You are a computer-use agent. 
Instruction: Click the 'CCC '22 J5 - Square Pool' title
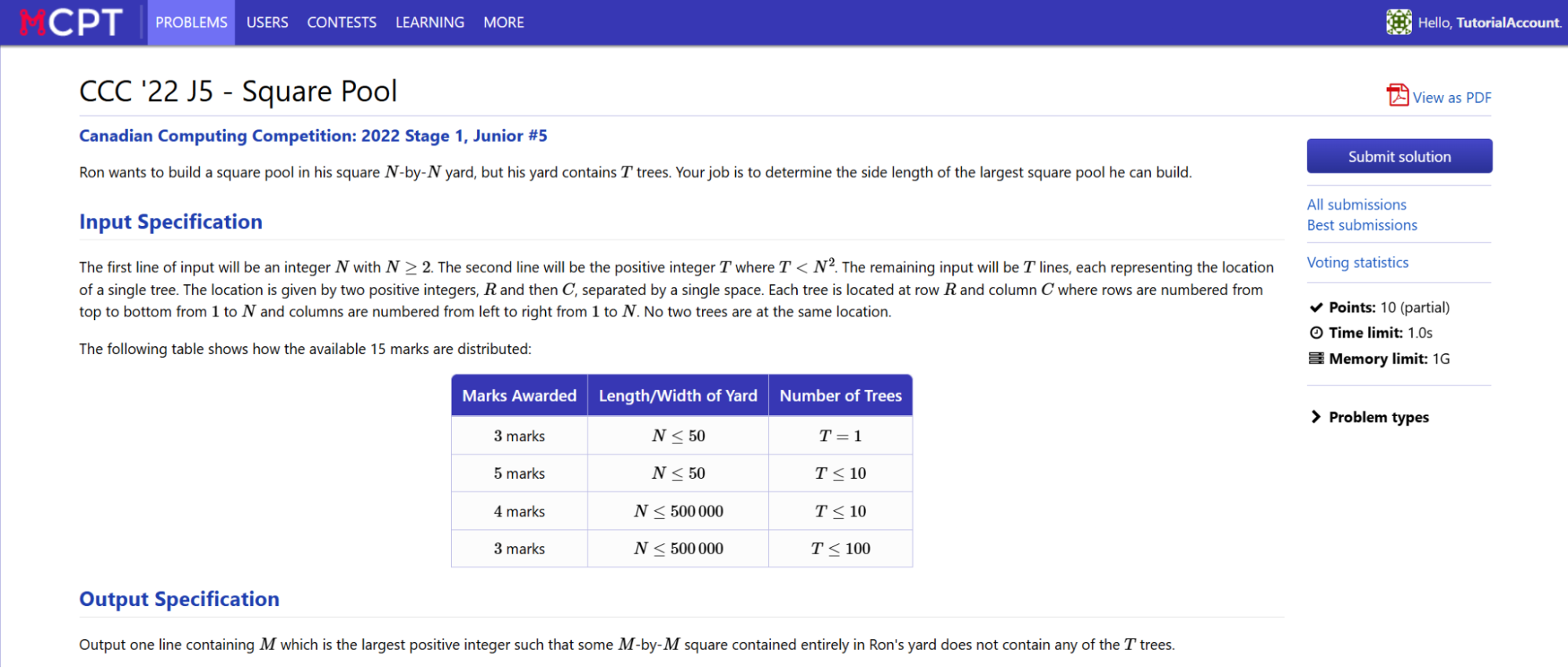coord(238,91)
